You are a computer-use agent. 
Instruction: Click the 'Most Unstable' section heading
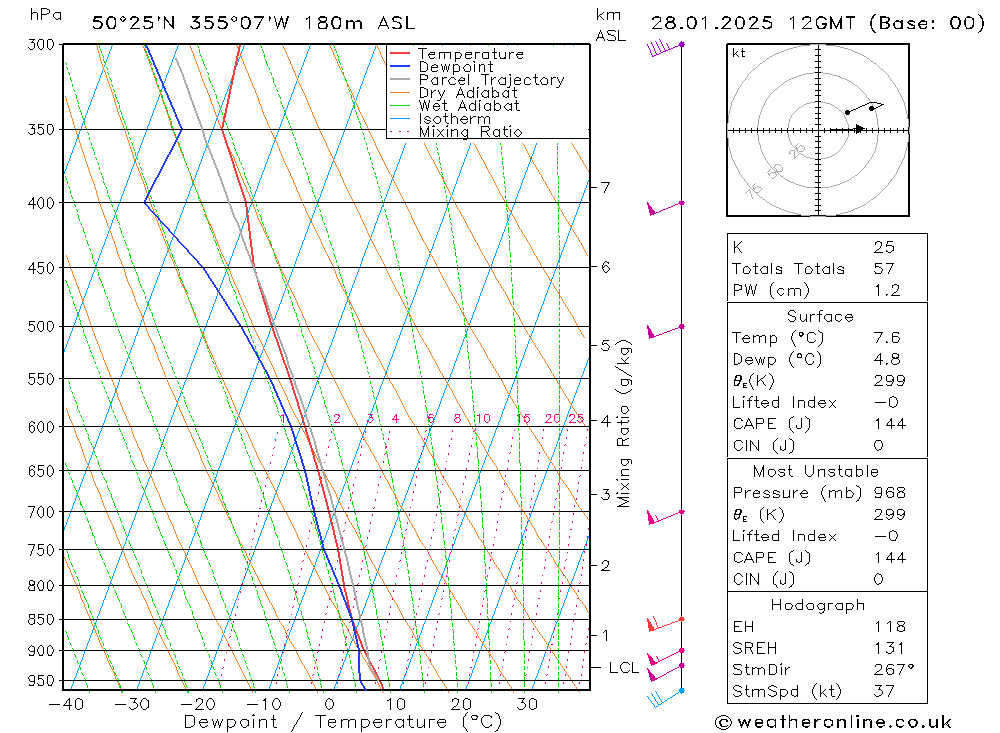[816, 471]
